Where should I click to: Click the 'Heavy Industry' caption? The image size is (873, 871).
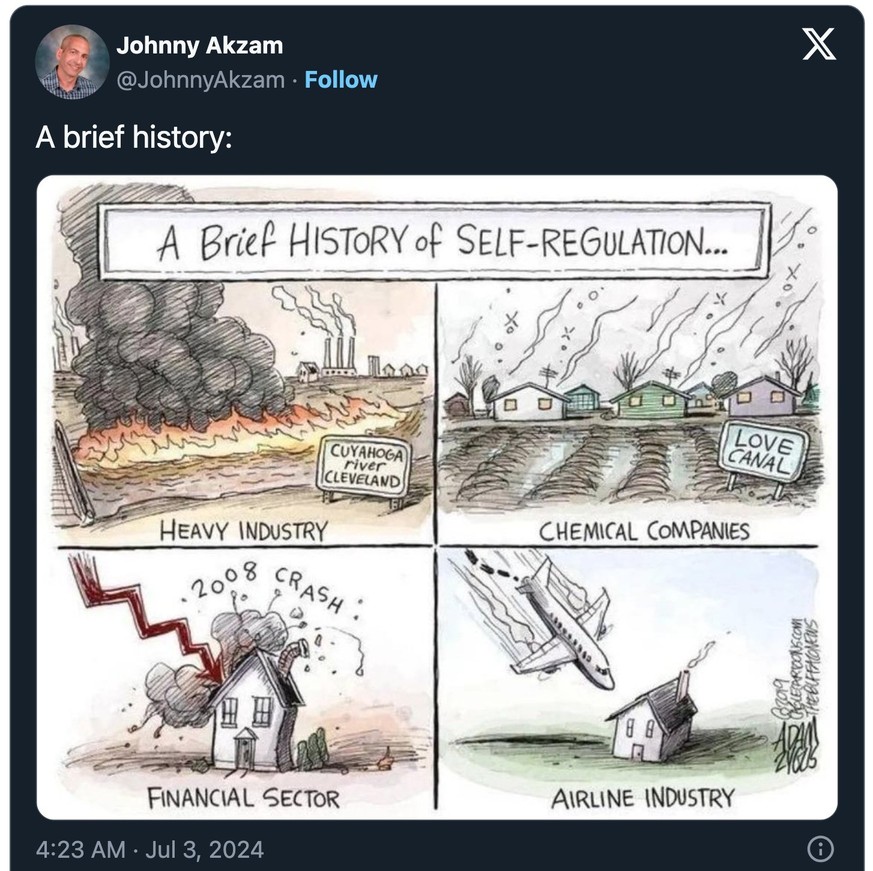pos(243,531)
